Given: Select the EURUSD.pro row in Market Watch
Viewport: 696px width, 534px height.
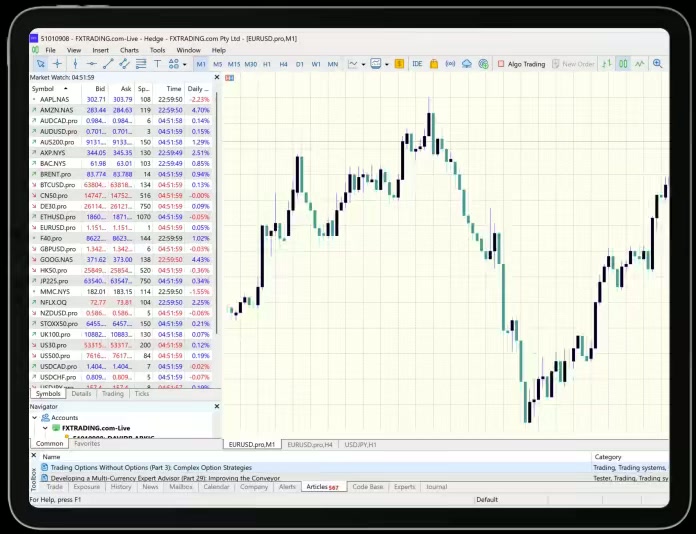Looking at the screenshot, I should click(x=121, y=227).
